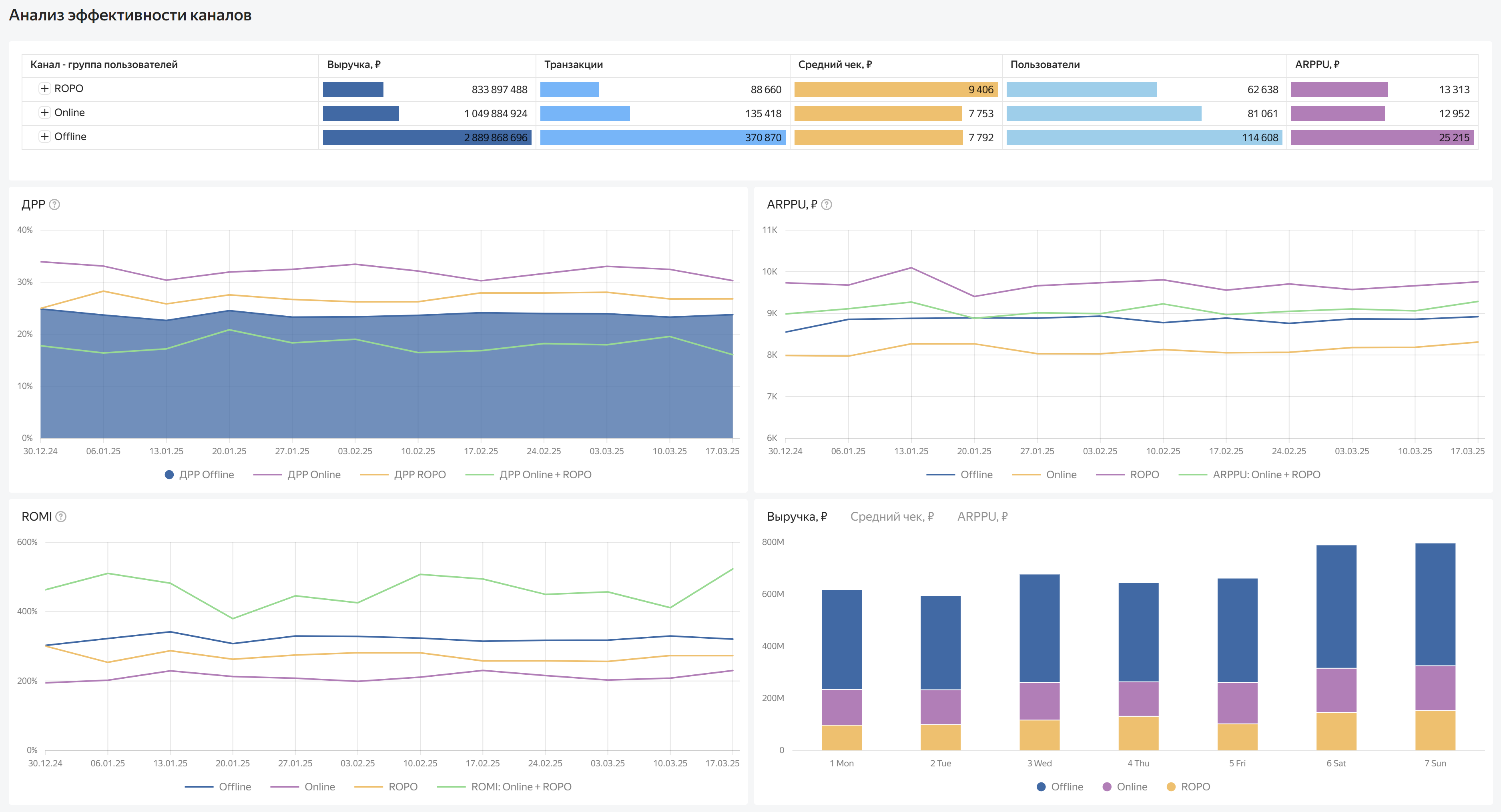Sort table by Средний чек, ₽ header
1501x812 pixels.
pos(835,65)
